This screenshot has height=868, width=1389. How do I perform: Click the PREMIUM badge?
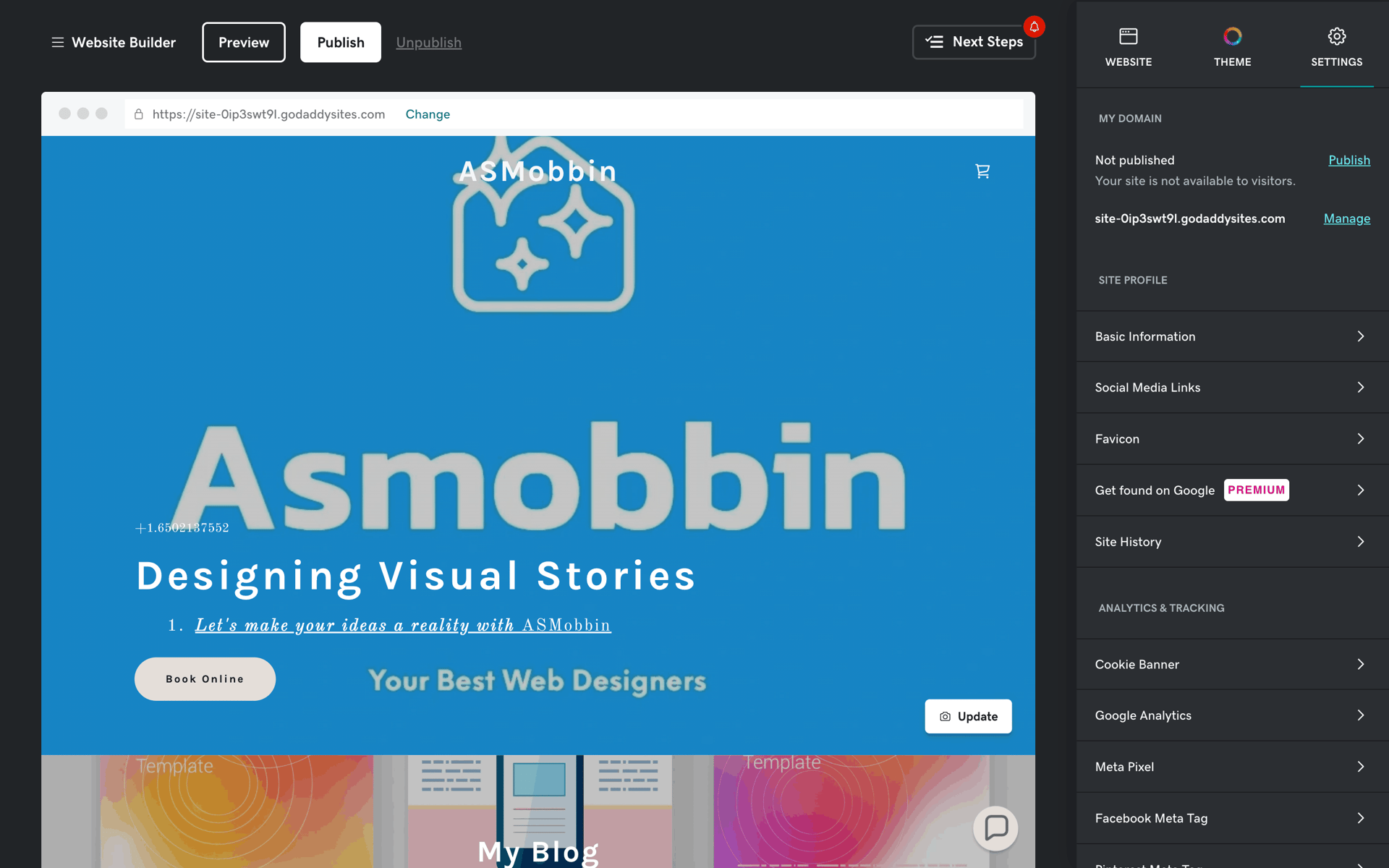(1257, 490)
